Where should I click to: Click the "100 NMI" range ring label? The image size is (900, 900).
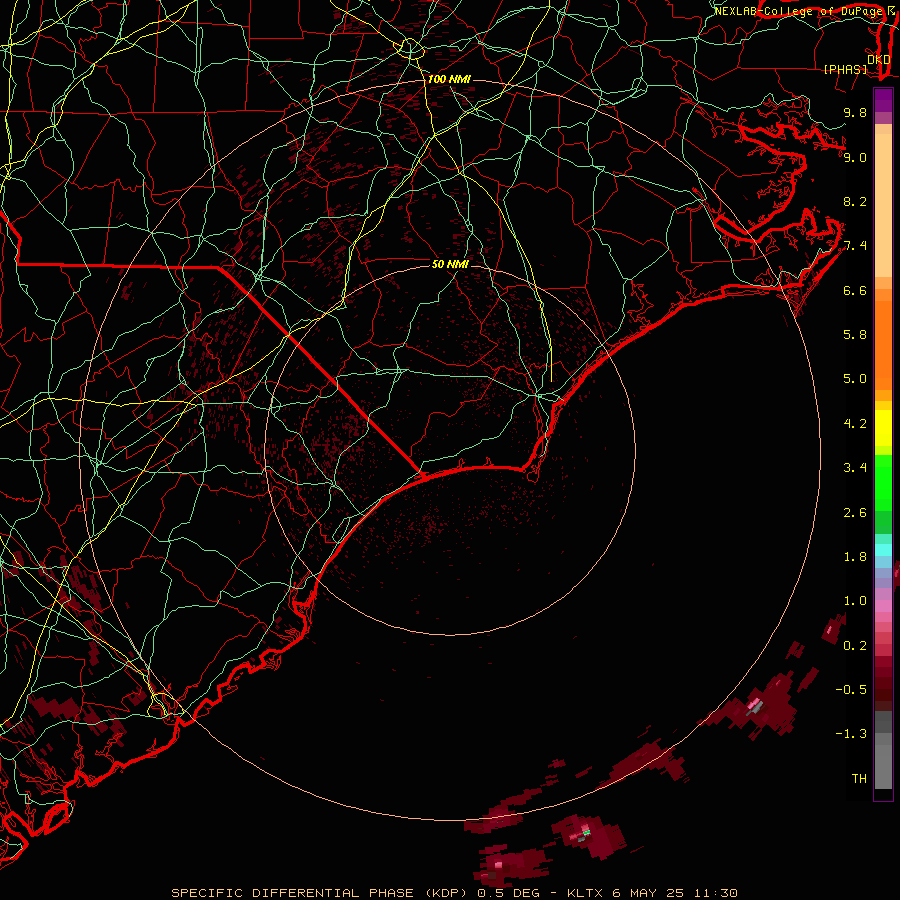pos(449,79)
